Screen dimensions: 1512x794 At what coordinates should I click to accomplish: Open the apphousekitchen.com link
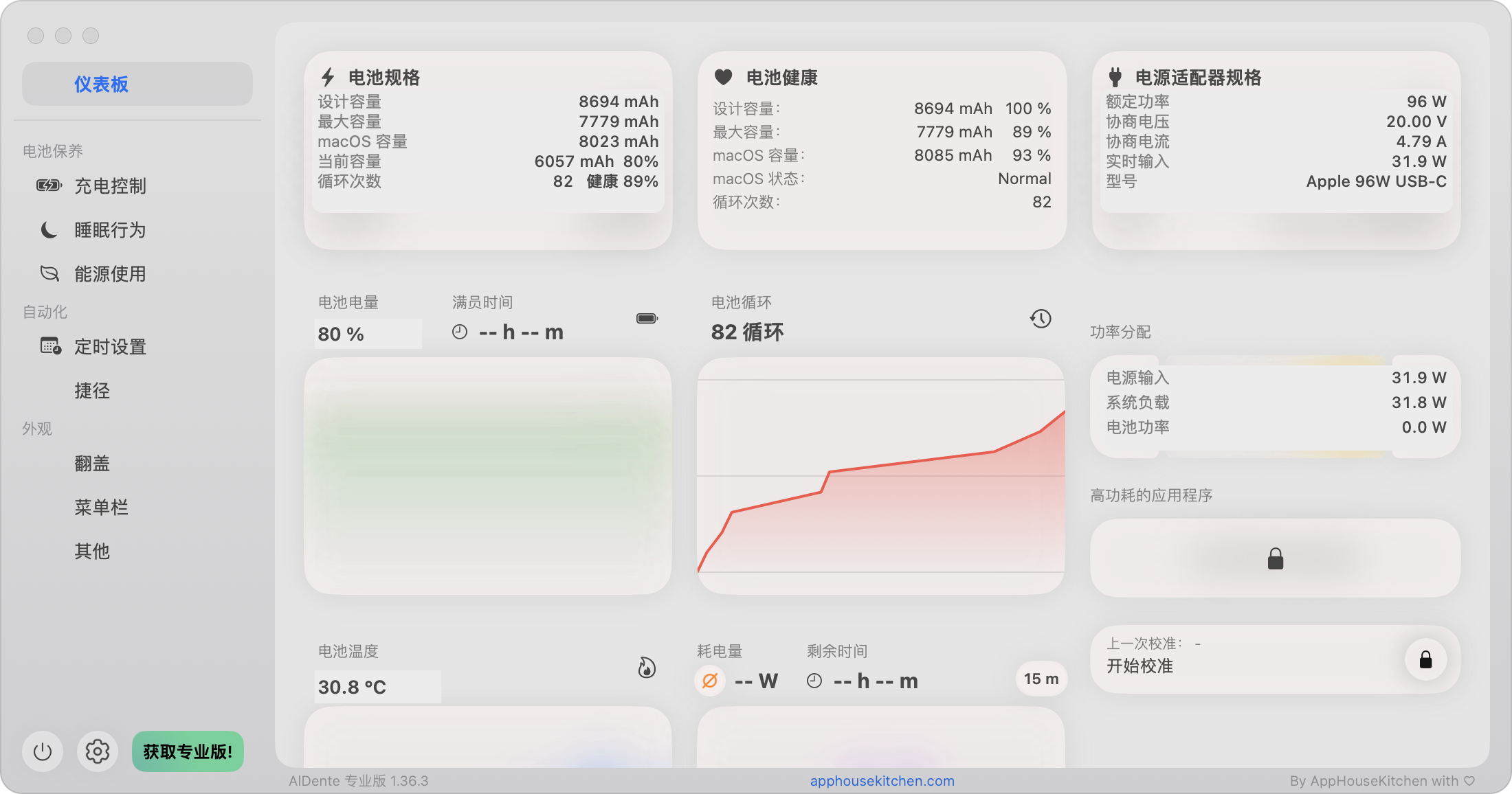pos(882,781)
